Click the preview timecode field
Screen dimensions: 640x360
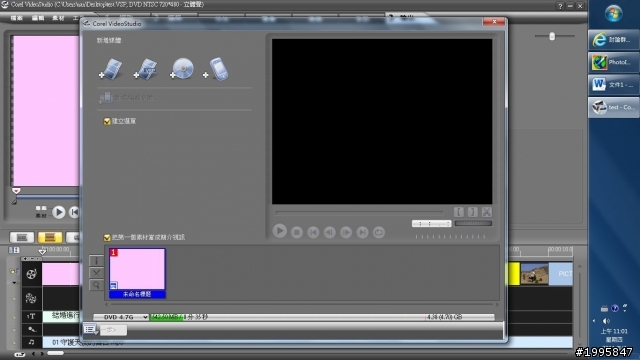pyautogui.click(x=431, y=223)
